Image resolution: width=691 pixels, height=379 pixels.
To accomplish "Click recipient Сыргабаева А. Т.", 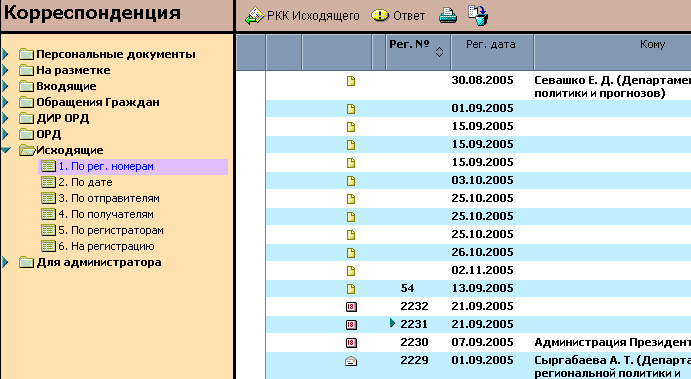I will tap(613, 367).
